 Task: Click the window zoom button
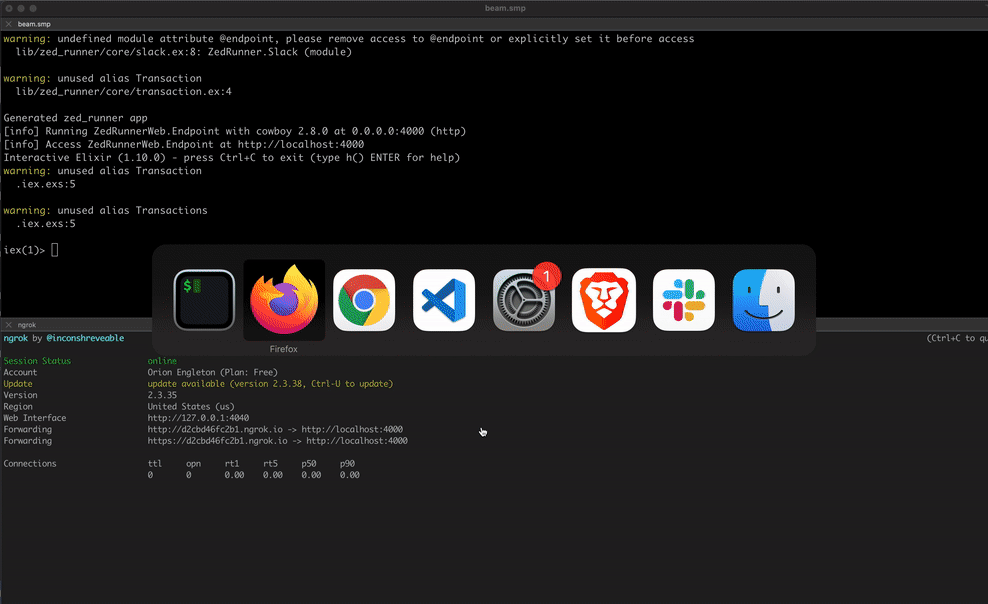coord(33,8)
